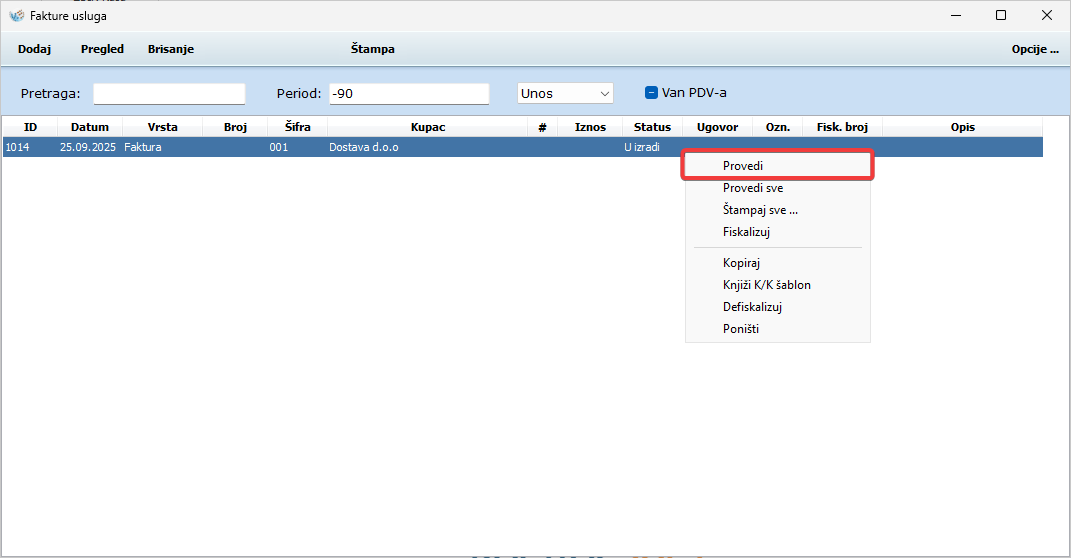Focus the Pretraga search field
Screen dimensions: 1071x558
coord(169,94)
